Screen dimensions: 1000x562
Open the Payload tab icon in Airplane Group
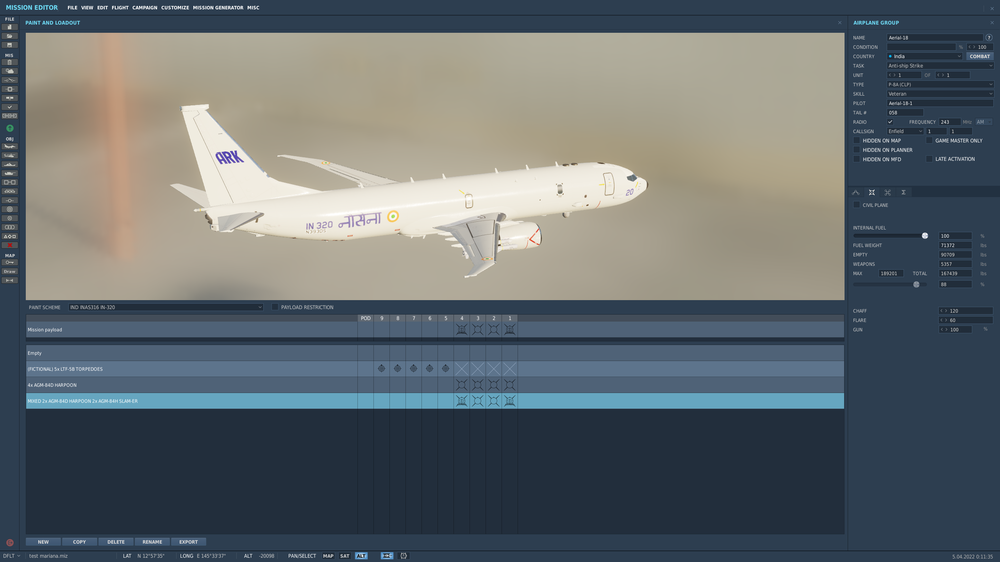pos(872,192)
